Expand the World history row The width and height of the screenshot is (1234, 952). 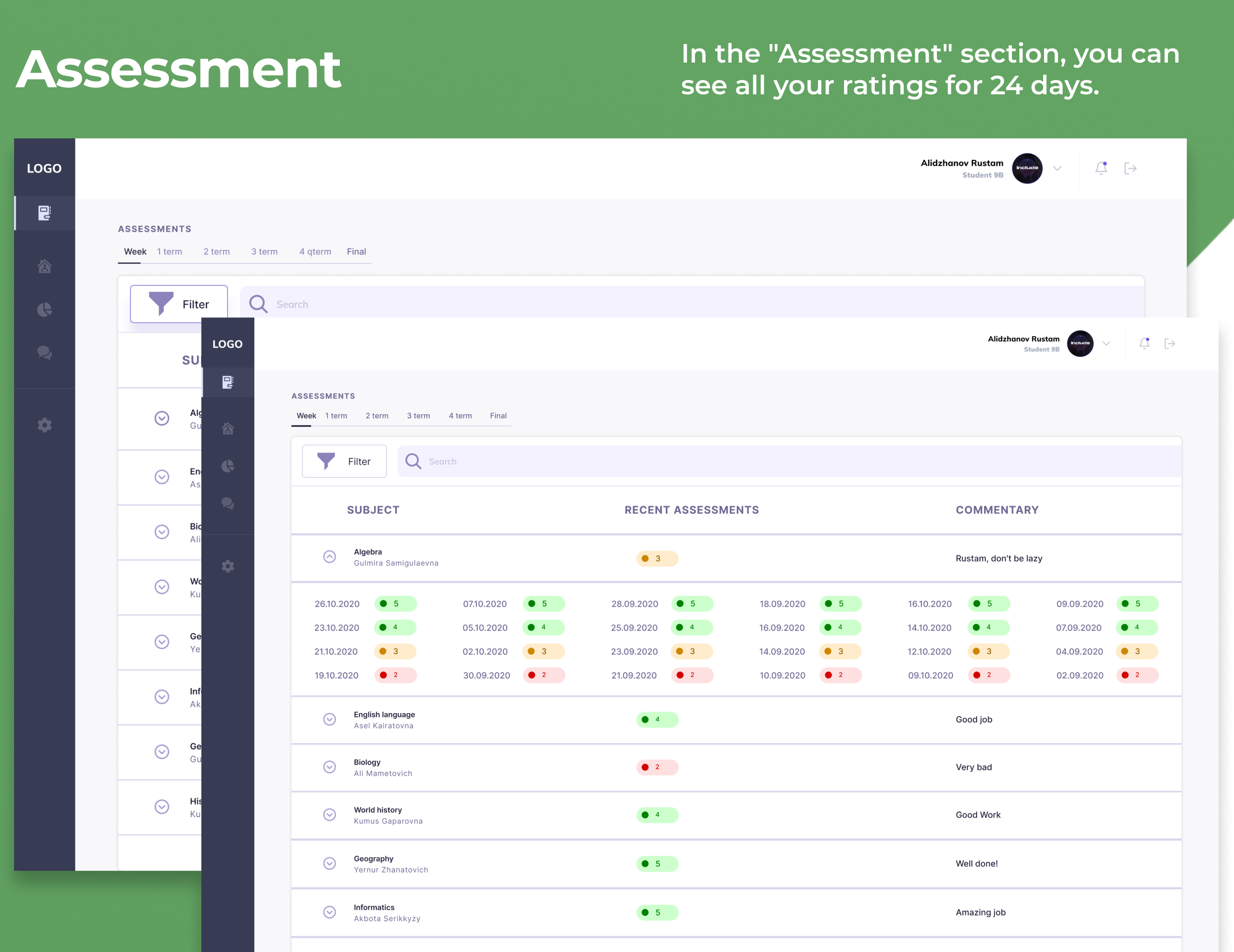[329, 814]
